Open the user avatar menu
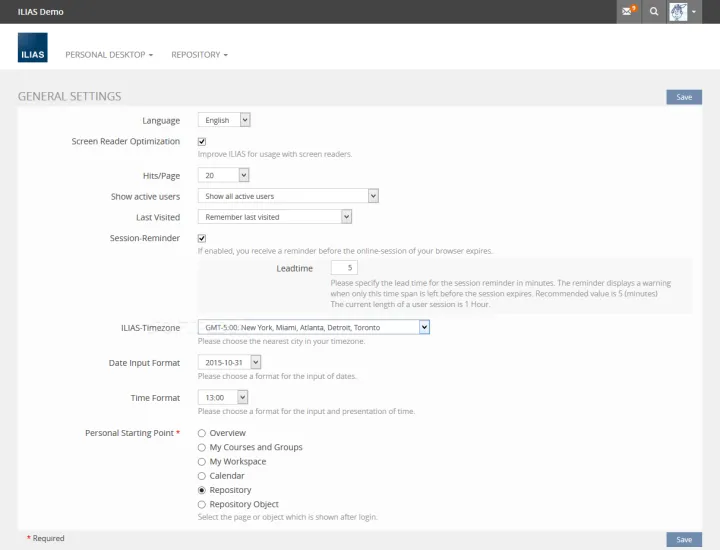The width and height of the screenshot is (720, 550). click(683, 11)
